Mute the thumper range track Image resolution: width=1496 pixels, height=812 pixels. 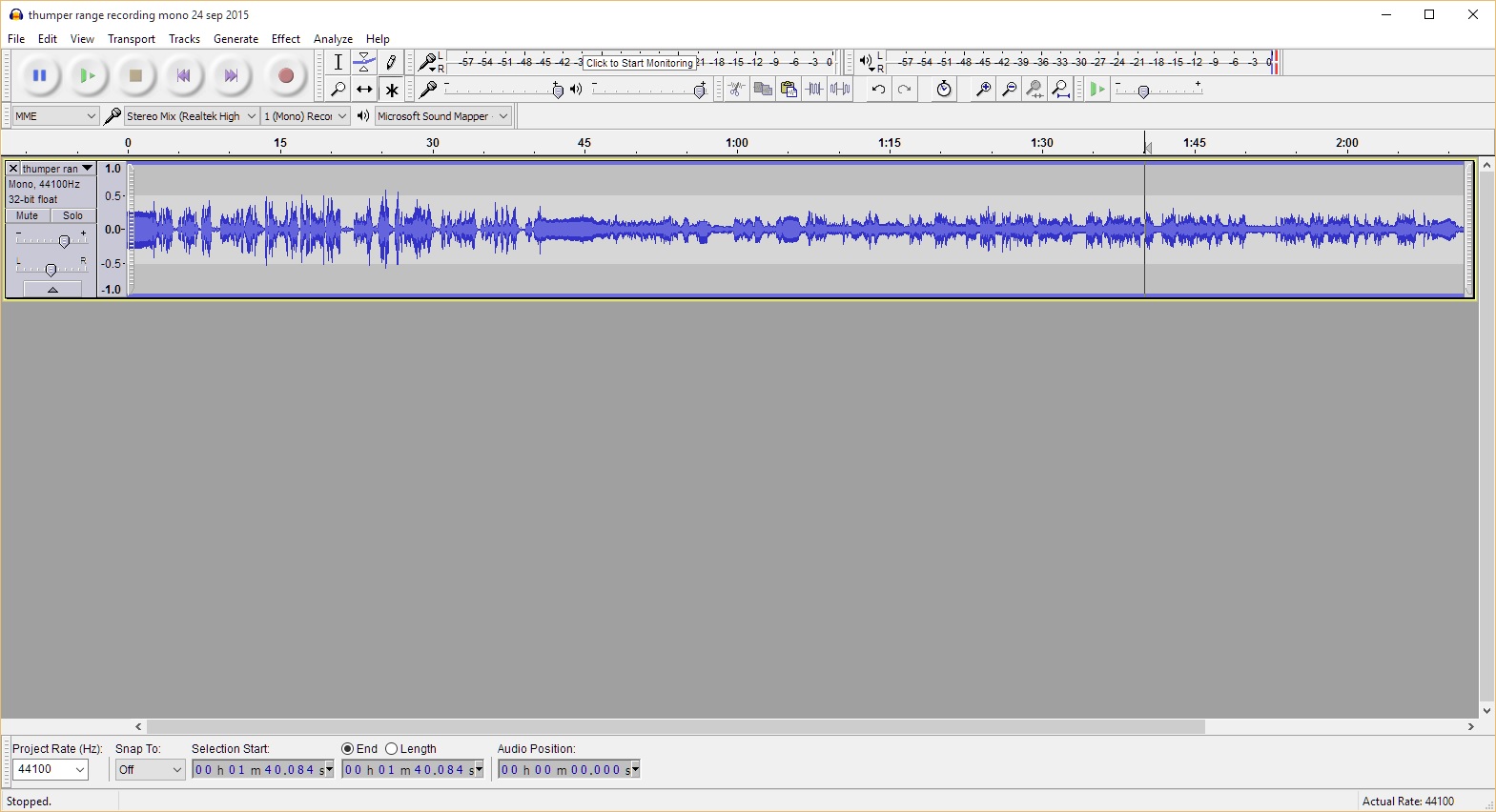tap(28, 216)
